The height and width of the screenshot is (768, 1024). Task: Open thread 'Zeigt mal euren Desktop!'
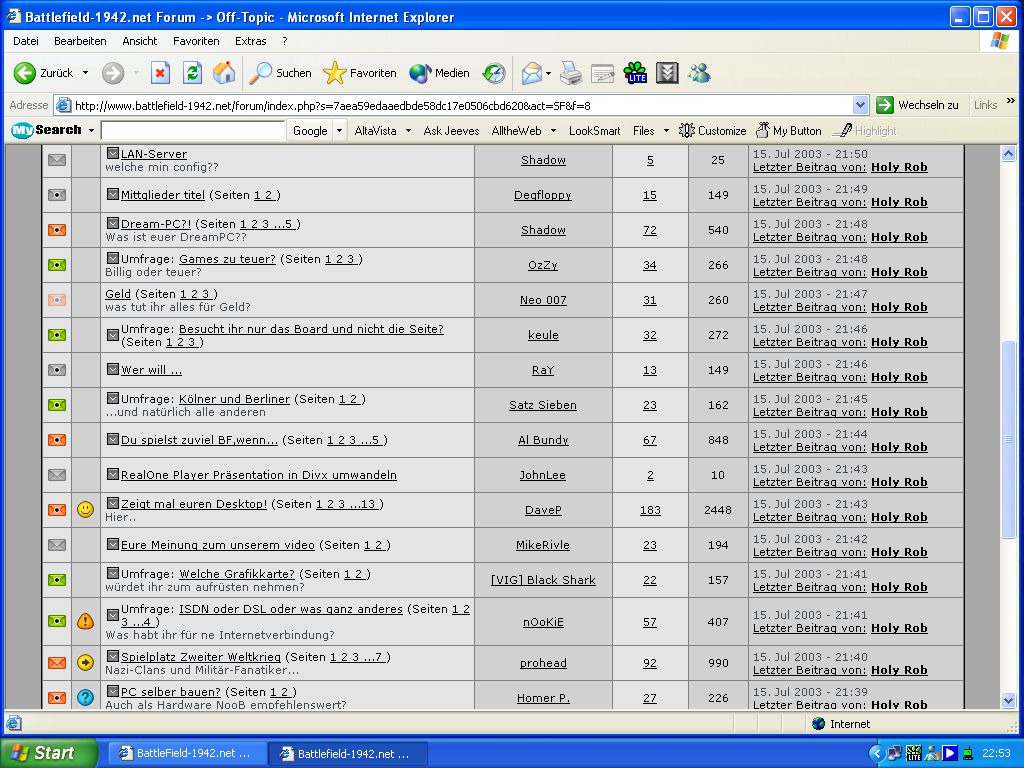(194, 504)
